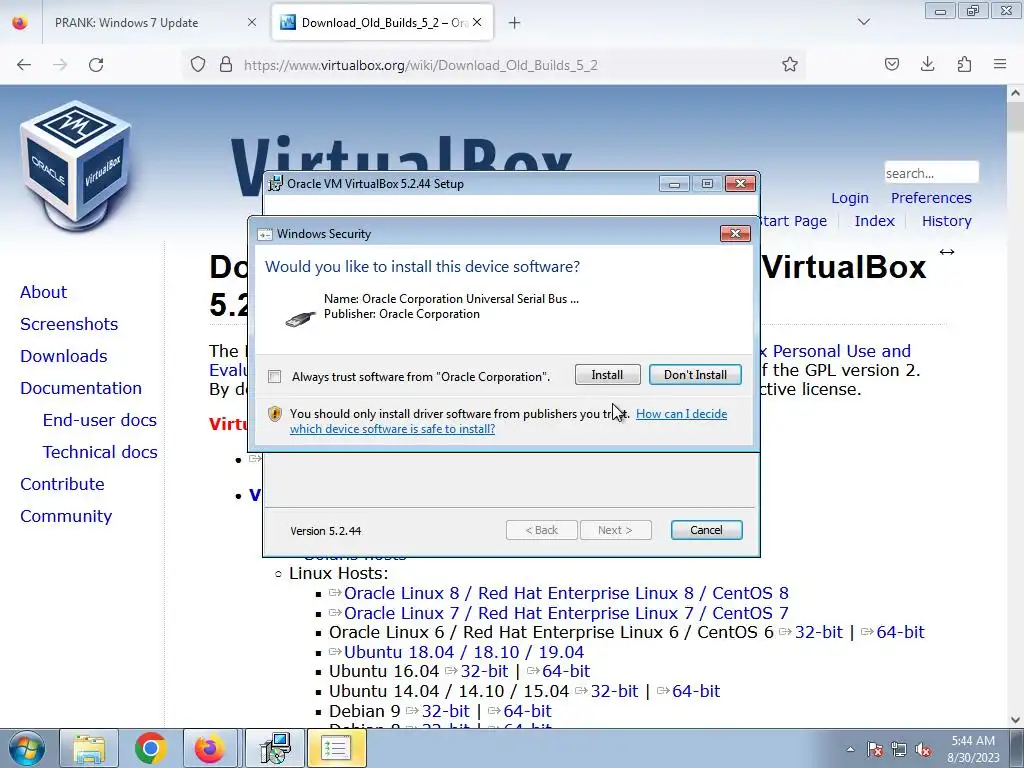
Task: Open the Firefox hamburger application menu
Action: (1000, 64)
